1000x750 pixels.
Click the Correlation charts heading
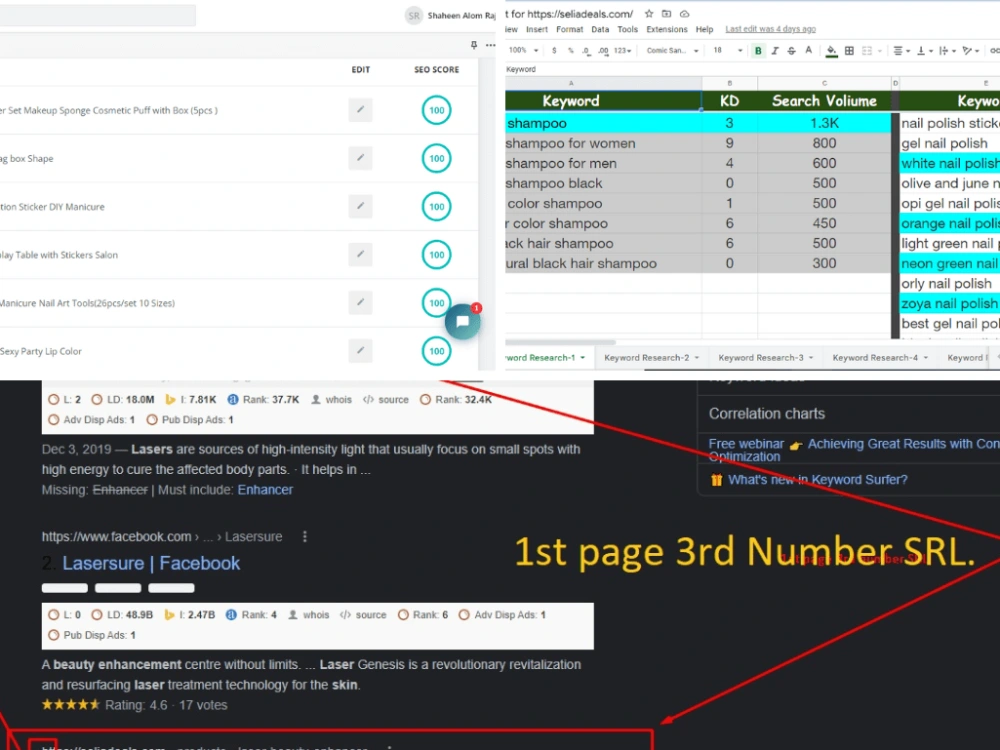[x=767, y=414]
